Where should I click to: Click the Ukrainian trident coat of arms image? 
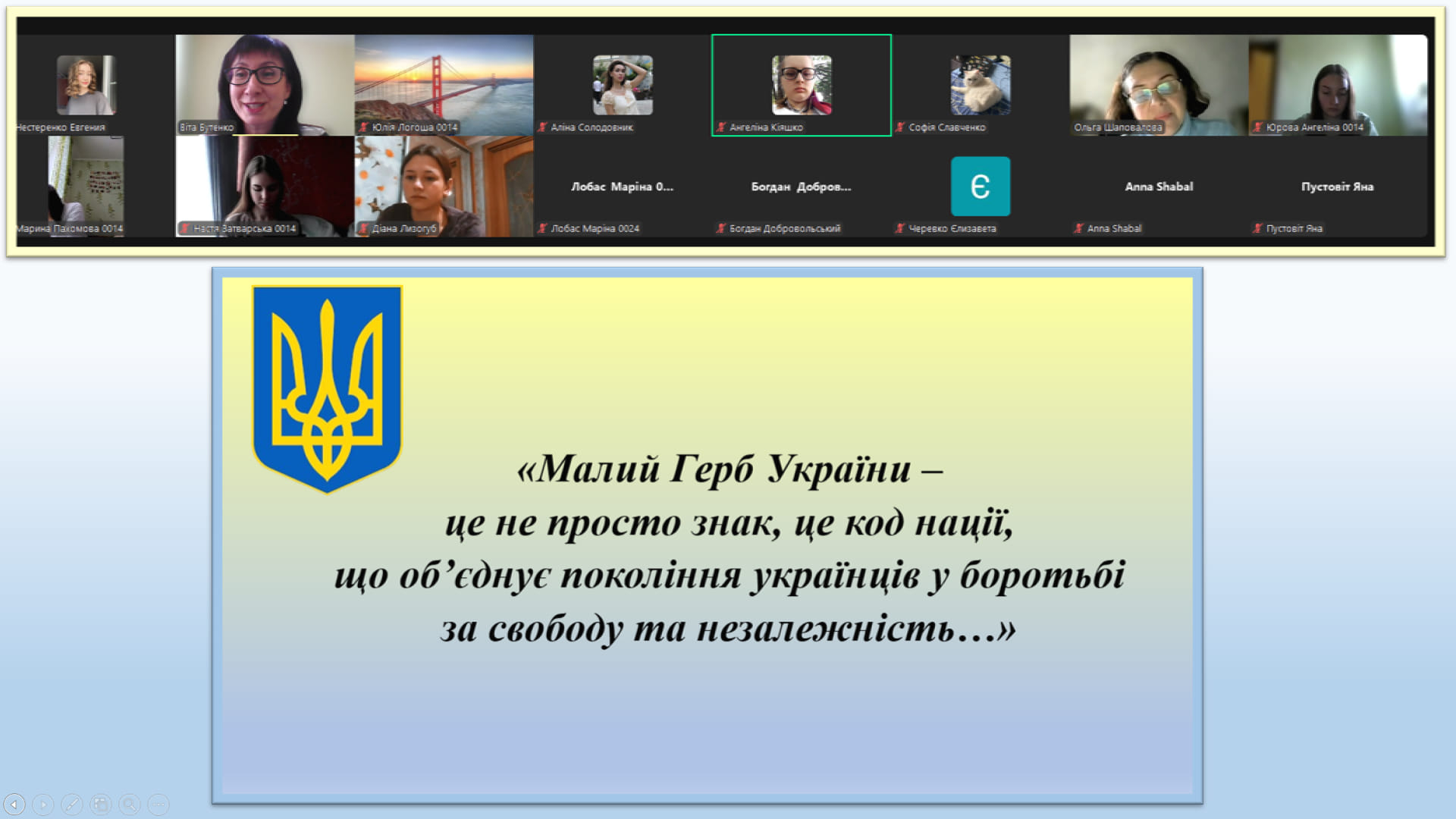pyautogui.click(x=327, y=389)
